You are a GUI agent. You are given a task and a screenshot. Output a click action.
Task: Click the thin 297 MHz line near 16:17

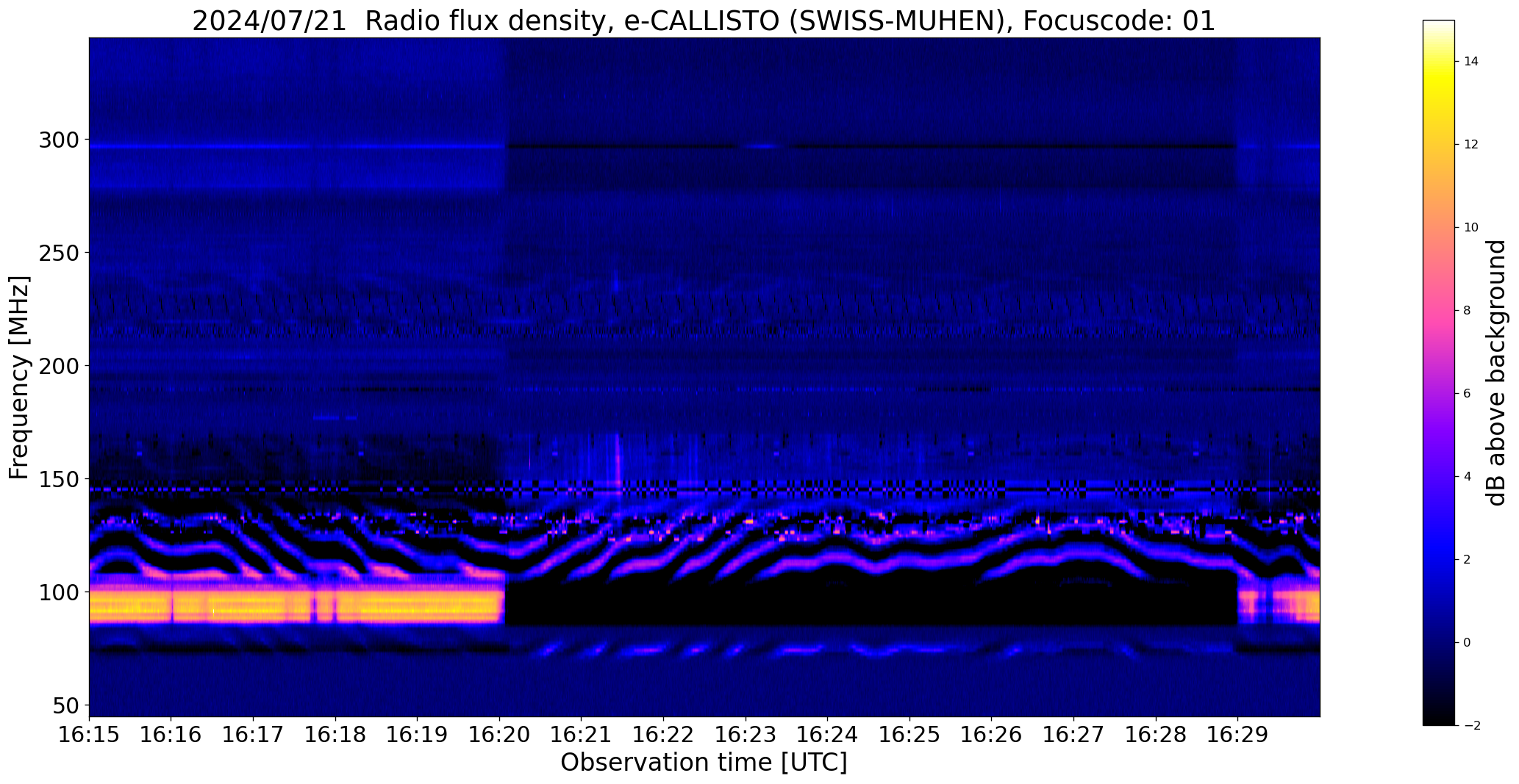(253, 146)
